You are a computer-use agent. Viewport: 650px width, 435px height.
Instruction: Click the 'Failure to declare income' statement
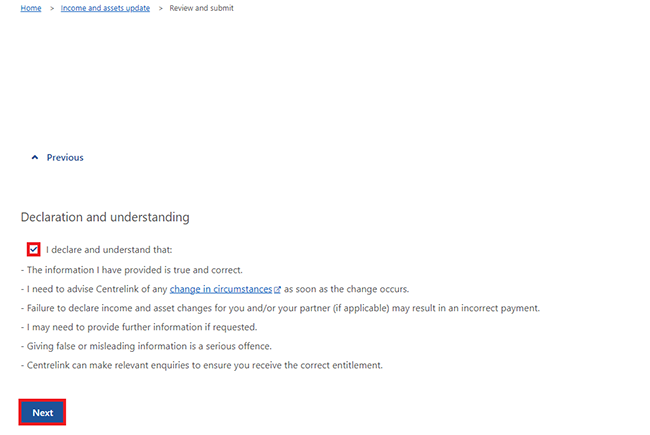pyautogui.click(x=280, y=308)
